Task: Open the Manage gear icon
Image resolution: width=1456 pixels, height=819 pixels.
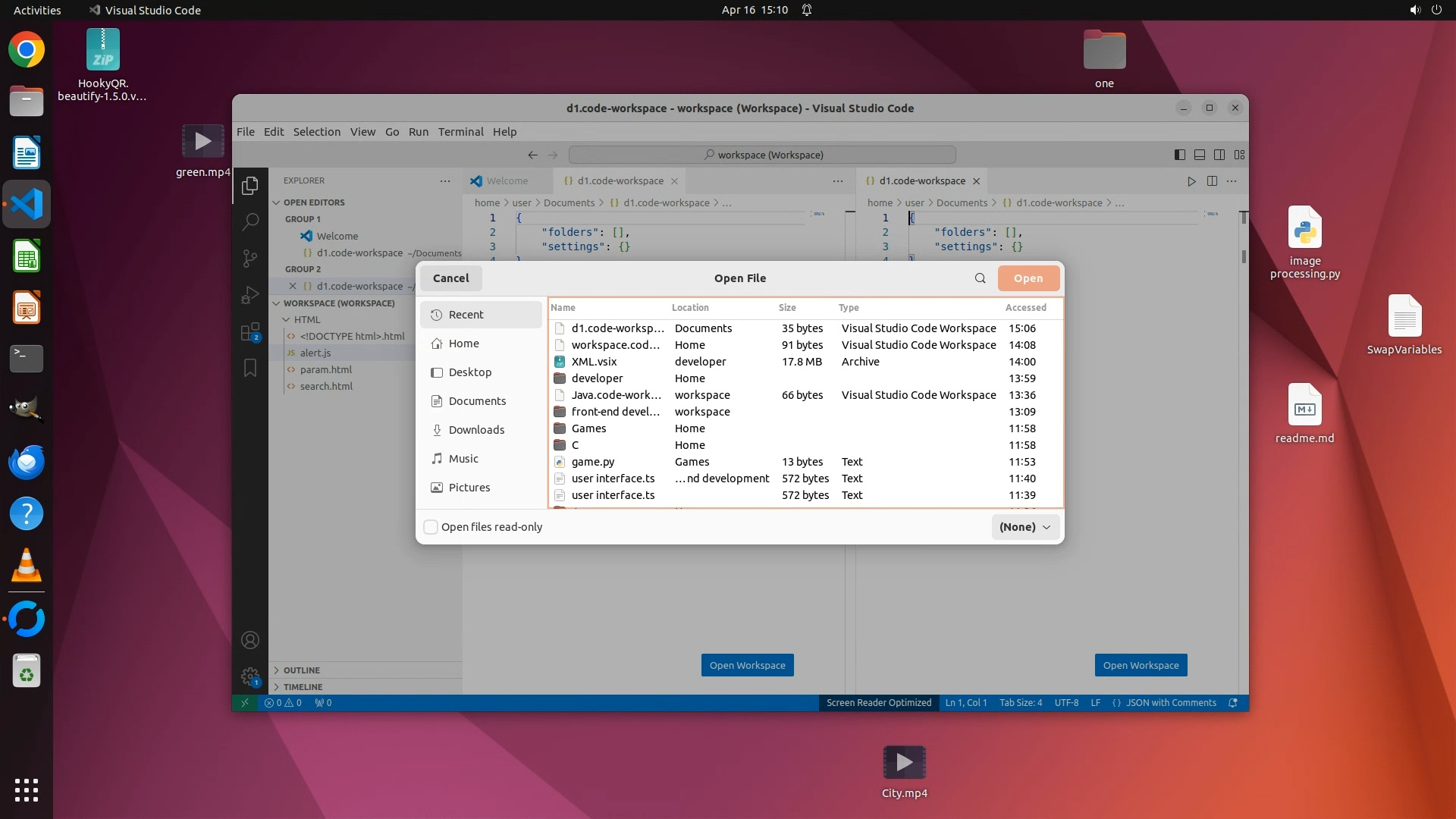Action: [x=249, y=676]
